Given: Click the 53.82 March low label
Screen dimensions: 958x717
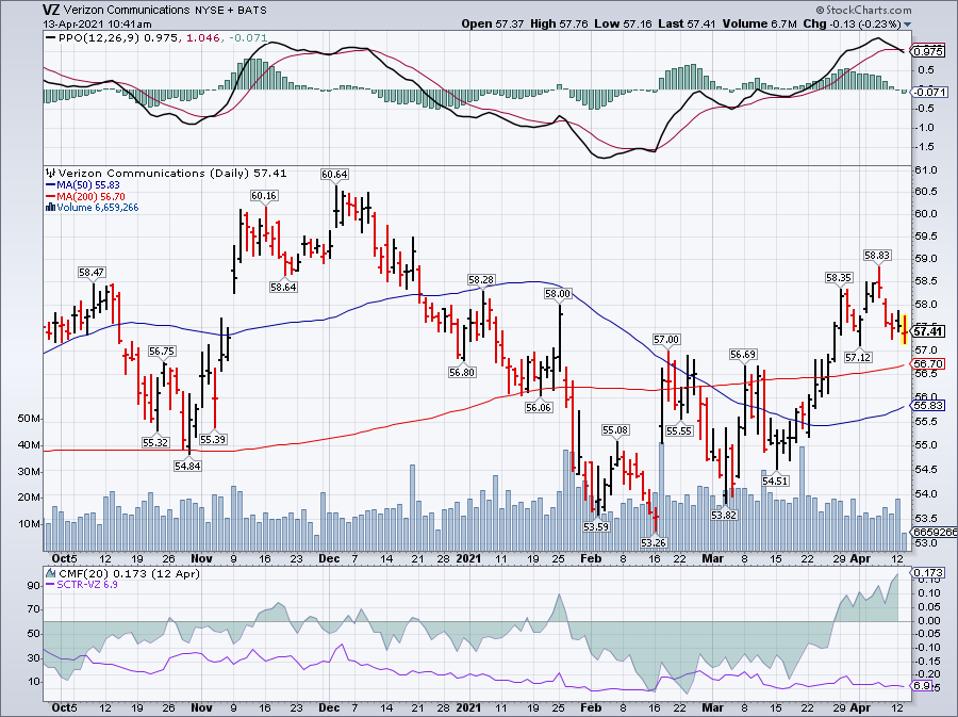Looking at the screenshot, I should (x=725, y=515).
